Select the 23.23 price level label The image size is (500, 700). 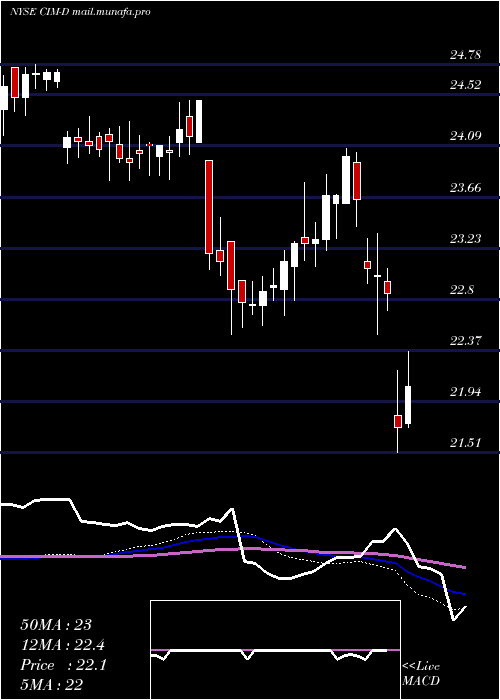pos(466,238)
